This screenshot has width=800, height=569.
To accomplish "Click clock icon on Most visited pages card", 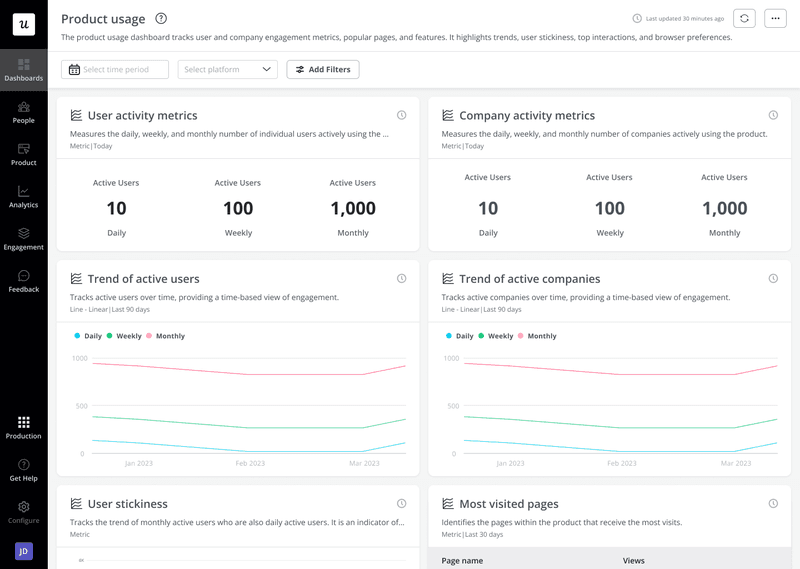I will 773,504.
